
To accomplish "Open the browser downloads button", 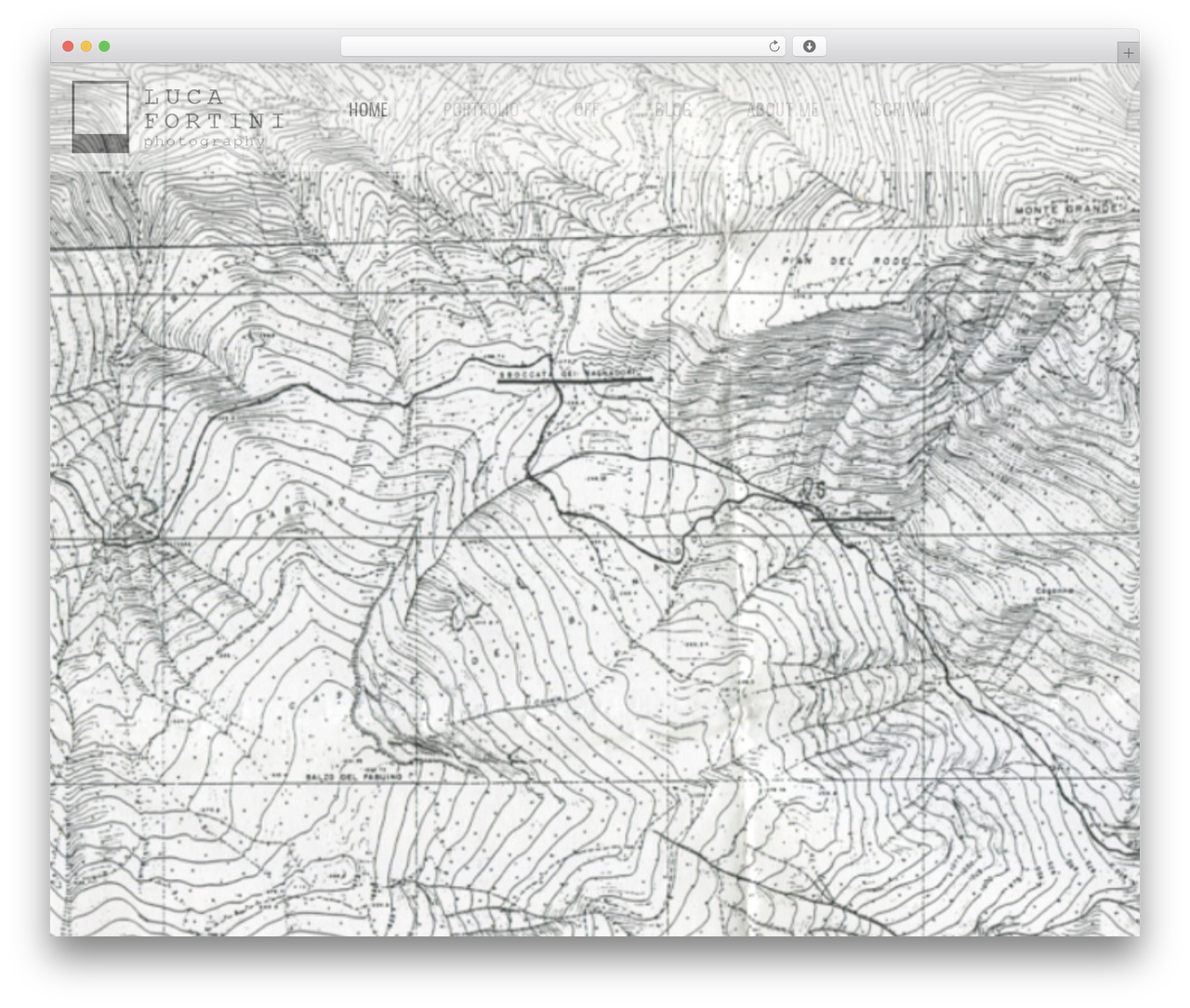I will pyautogui.click(x=809, y=46).
